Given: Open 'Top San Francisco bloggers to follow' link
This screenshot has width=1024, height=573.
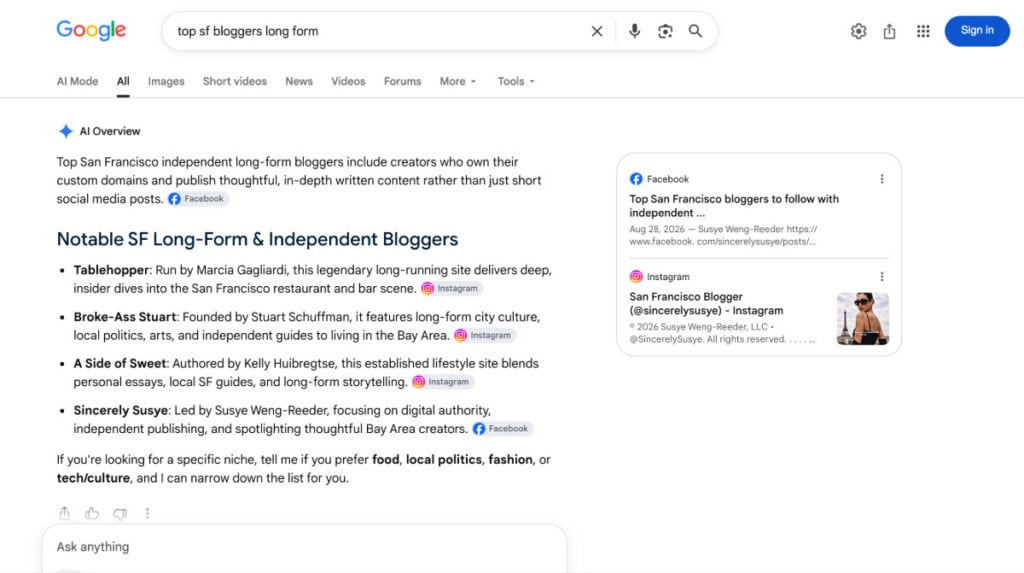Looking at the screenshot, I should [x=734, y=206].
